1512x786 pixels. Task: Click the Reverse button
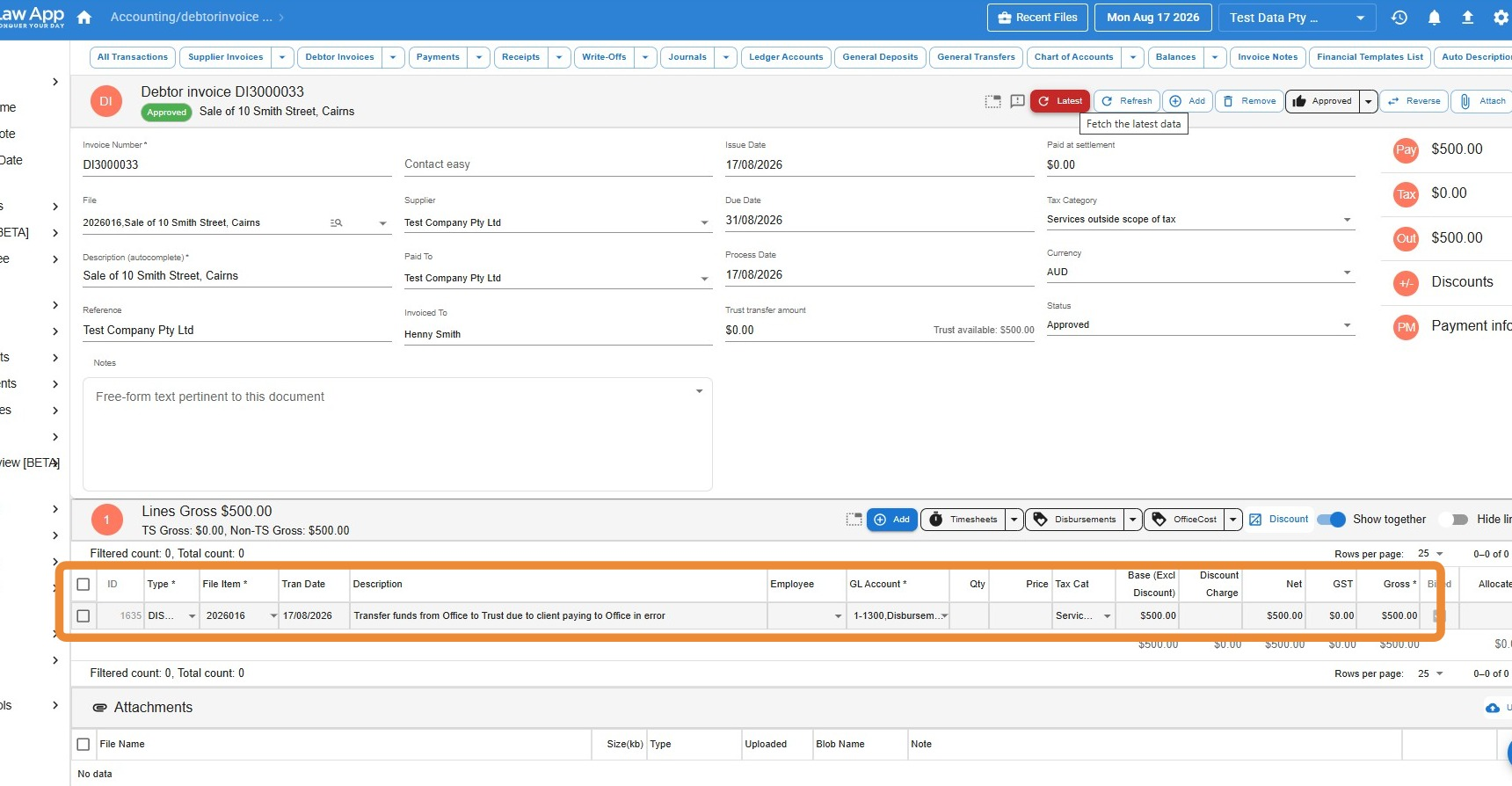coord(1414,101)
